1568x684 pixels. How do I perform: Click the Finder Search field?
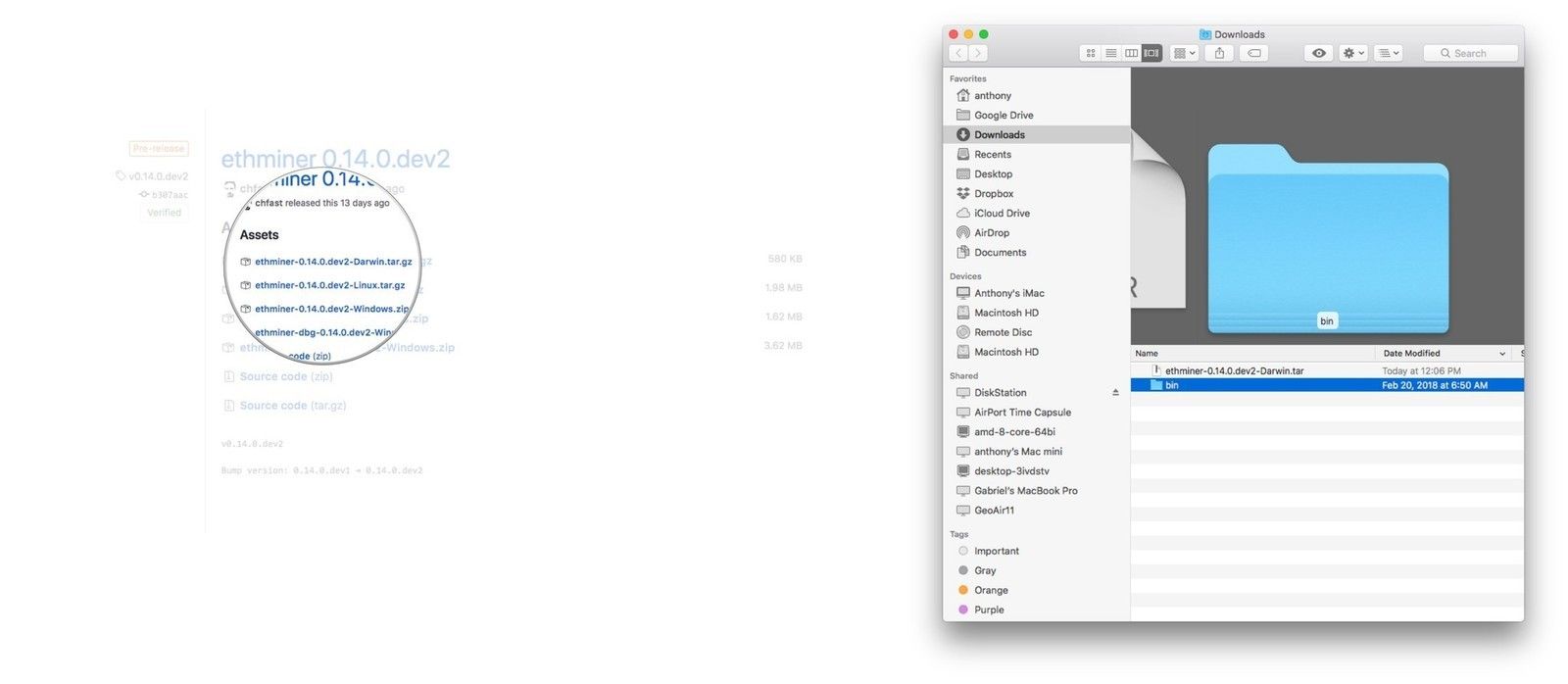1472,53
